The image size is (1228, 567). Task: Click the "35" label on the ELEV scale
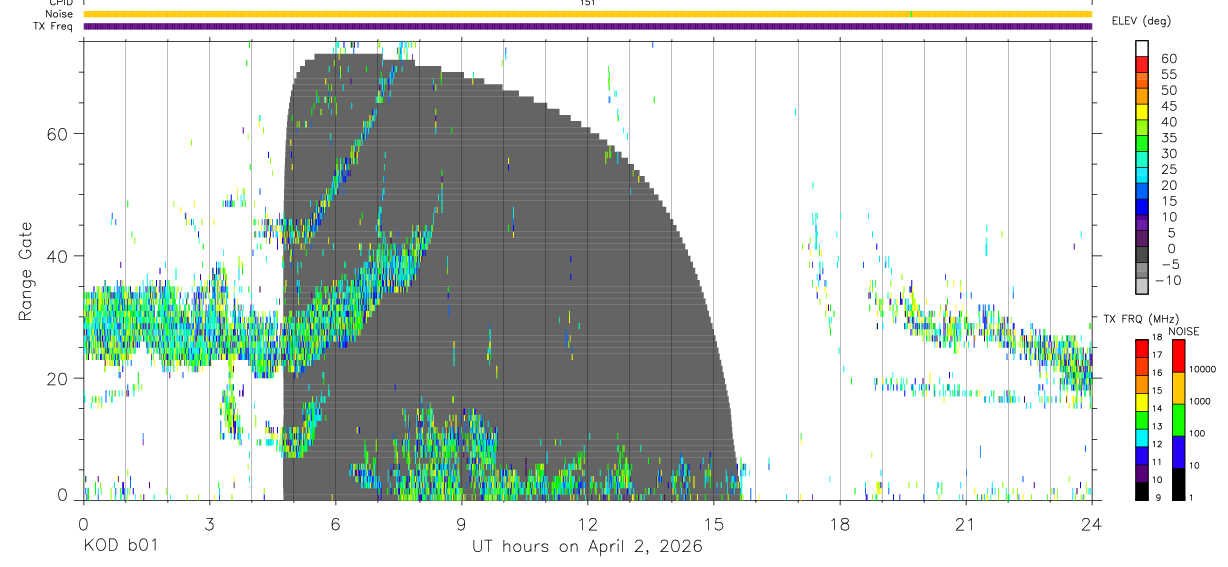click(x=1167, y=137)
